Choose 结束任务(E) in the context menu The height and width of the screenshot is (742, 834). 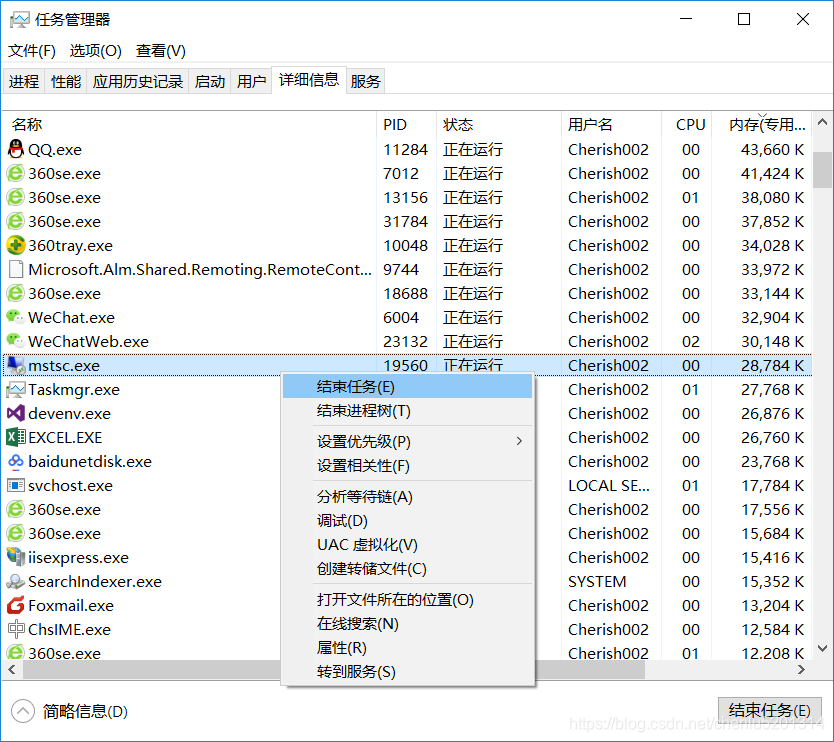coord(407,386)
